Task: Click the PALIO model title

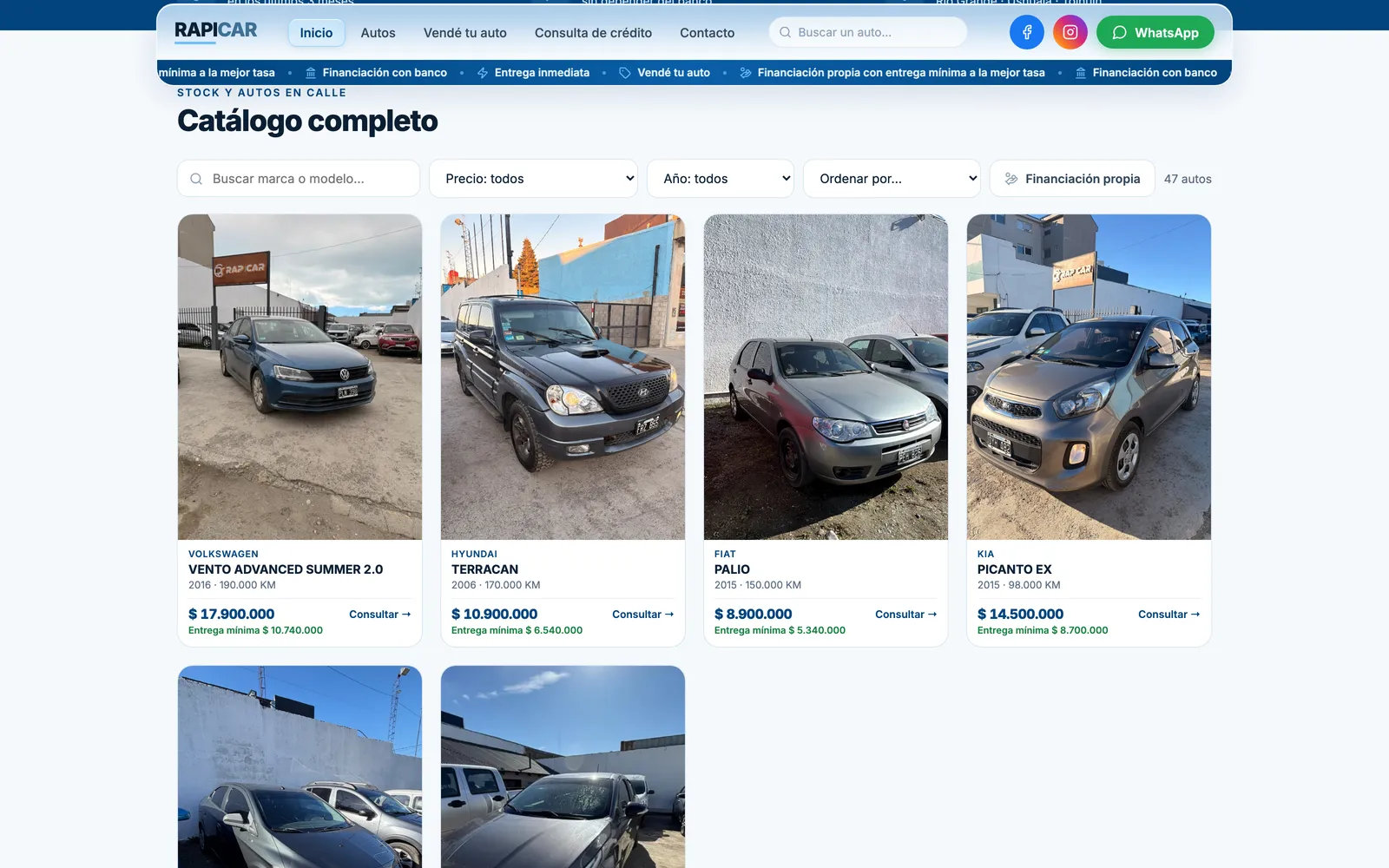Action: point(732,569)
